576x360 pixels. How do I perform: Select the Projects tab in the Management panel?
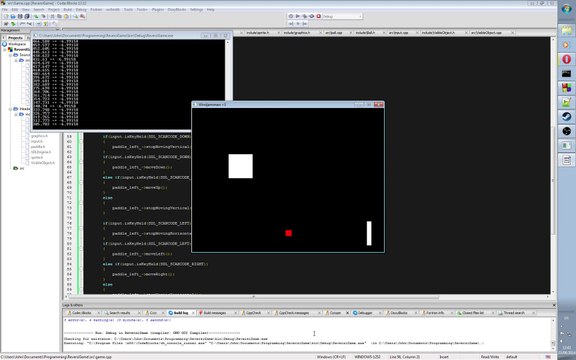click(x=15, y=37)
